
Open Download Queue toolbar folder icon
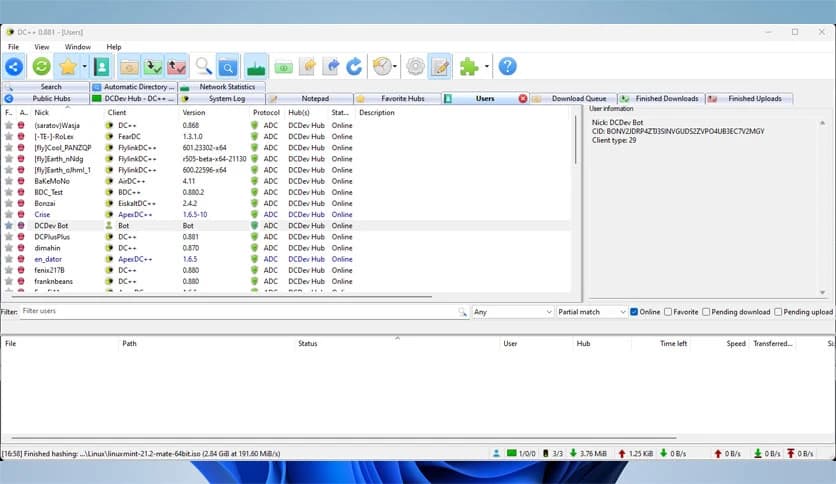pos(128,67)
